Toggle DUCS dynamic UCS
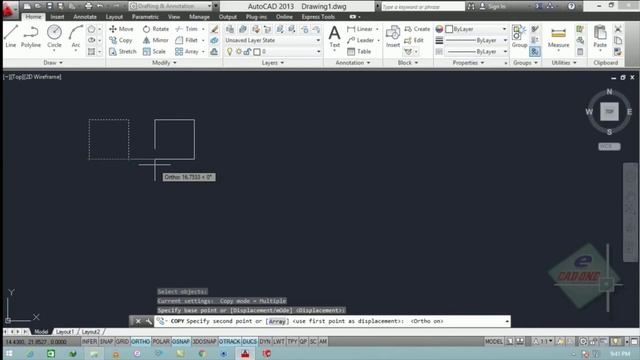 [250, 342]
